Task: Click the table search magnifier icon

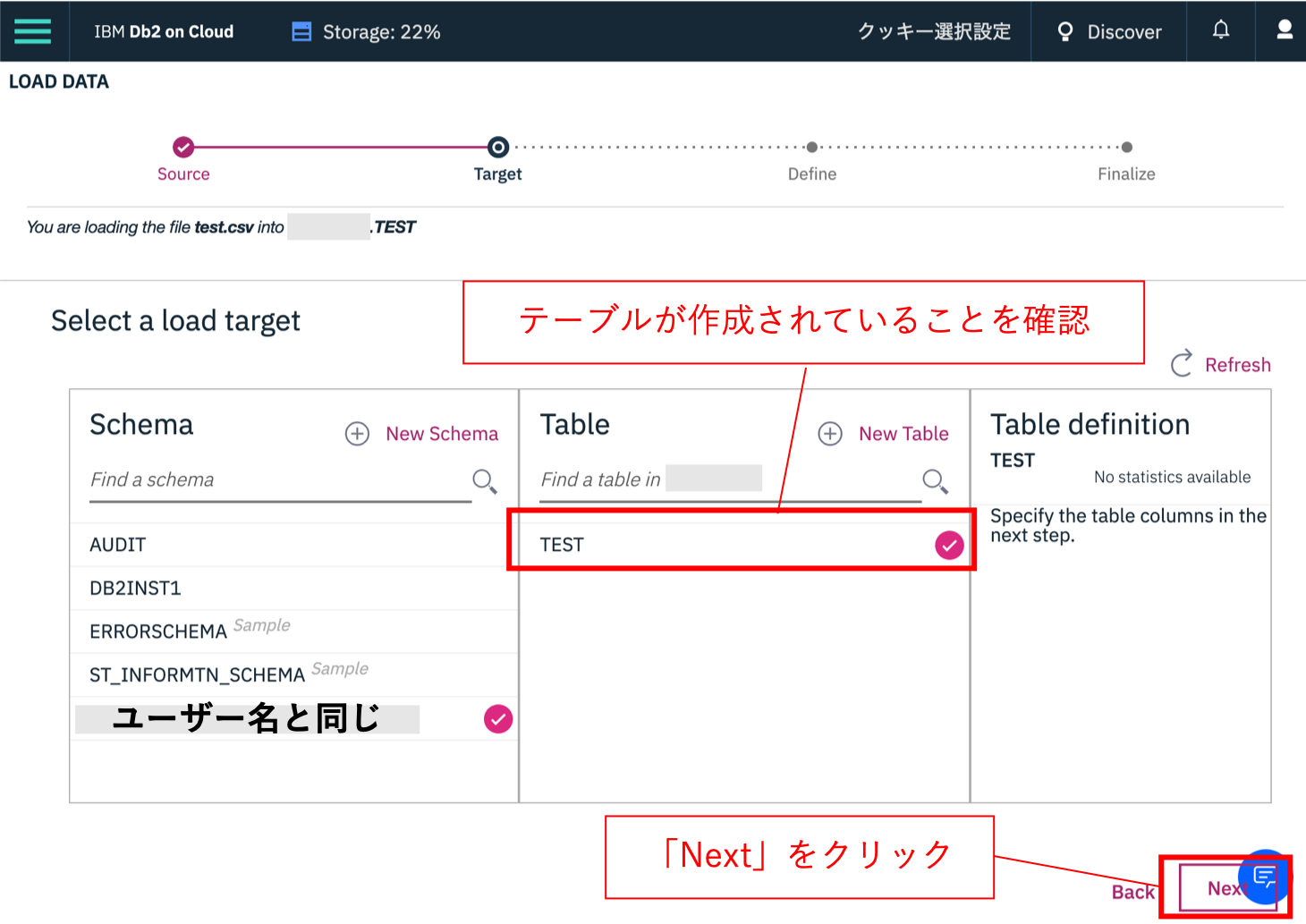Action: (934, 480)
